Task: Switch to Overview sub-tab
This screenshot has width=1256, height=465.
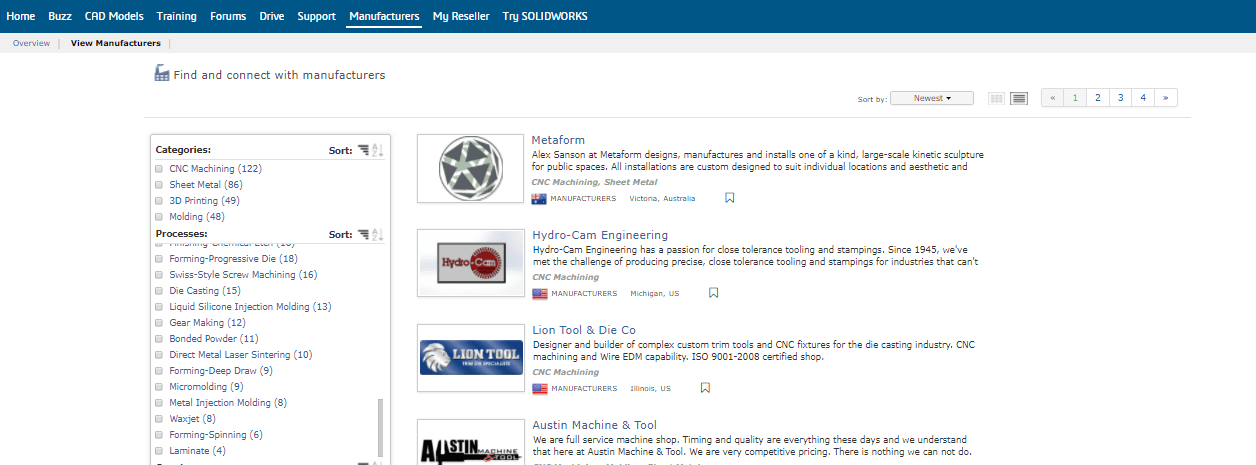Action: pyautogui.click(x=31, y=43)
